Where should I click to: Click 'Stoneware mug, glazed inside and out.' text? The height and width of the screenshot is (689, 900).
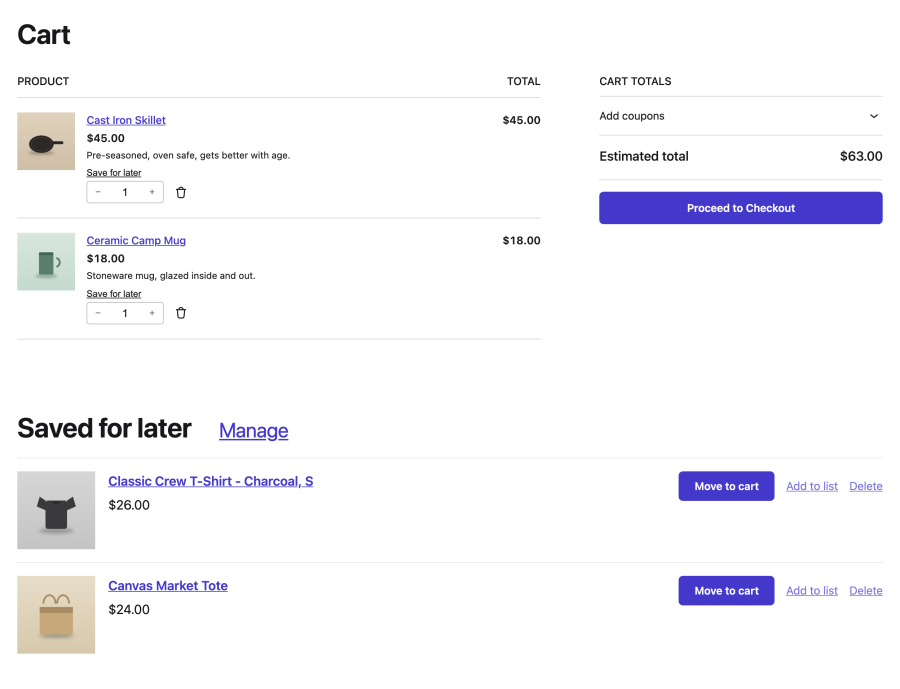click(x=171, y=276)
